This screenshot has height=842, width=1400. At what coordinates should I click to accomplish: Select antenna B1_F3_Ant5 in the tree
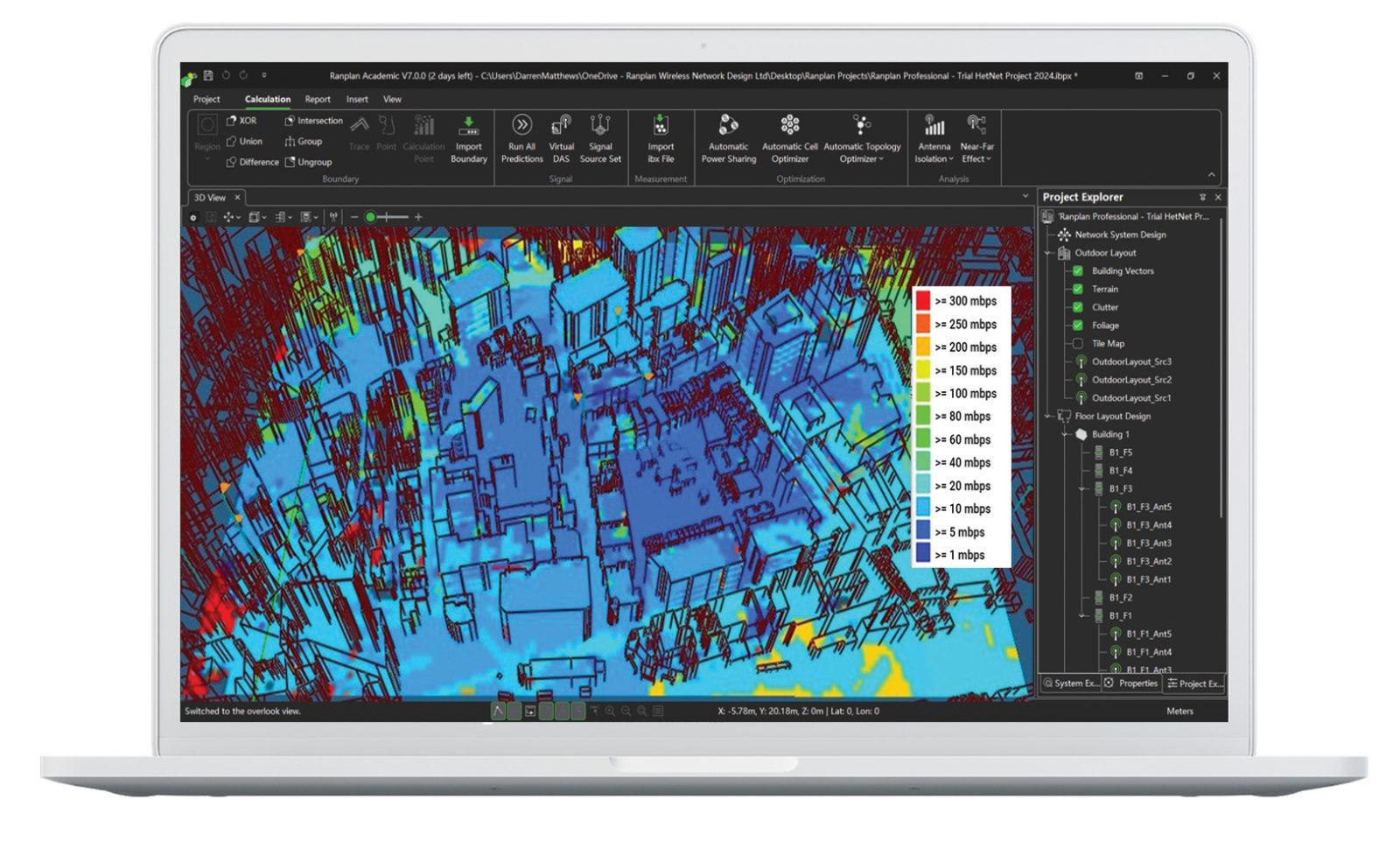pyautogui.click(x=1148, y=508)
